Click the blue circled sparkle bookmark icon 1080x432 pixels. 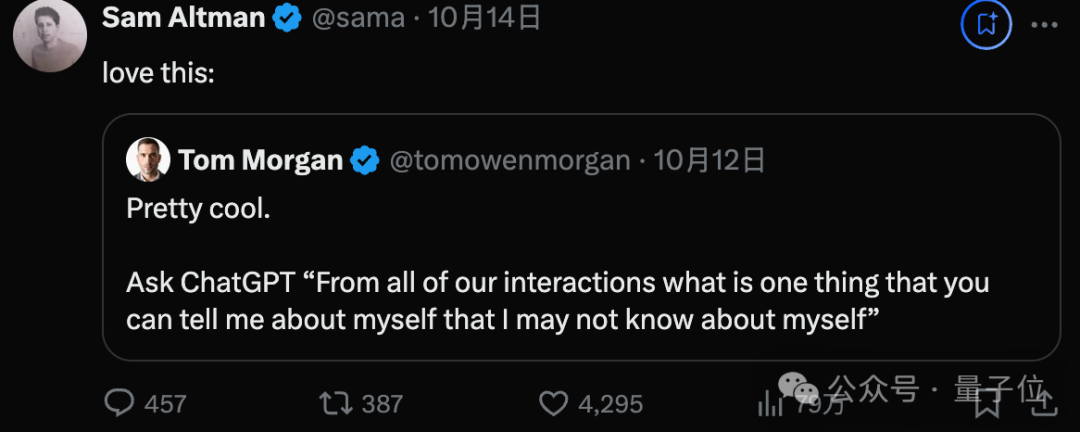(x=986, y=23)
